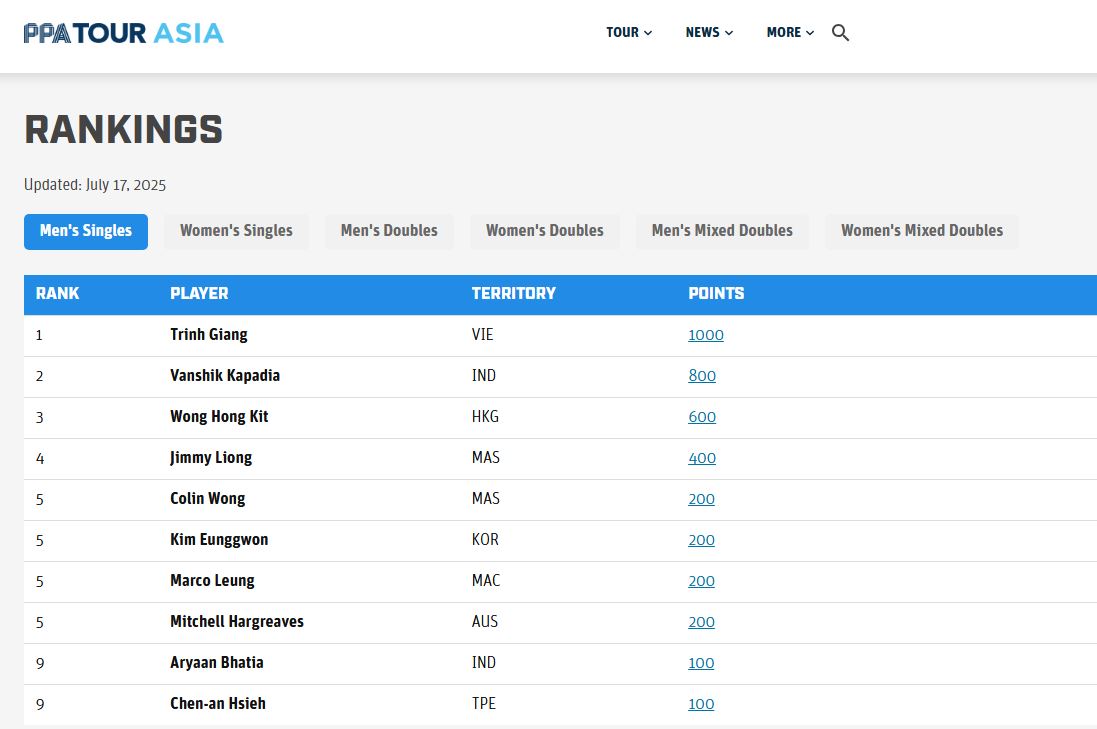The height and width of the screenshot is (729, 1097).
Task: Select player name Mitchell Hargreaves
Action: click(x=237, y=622)
